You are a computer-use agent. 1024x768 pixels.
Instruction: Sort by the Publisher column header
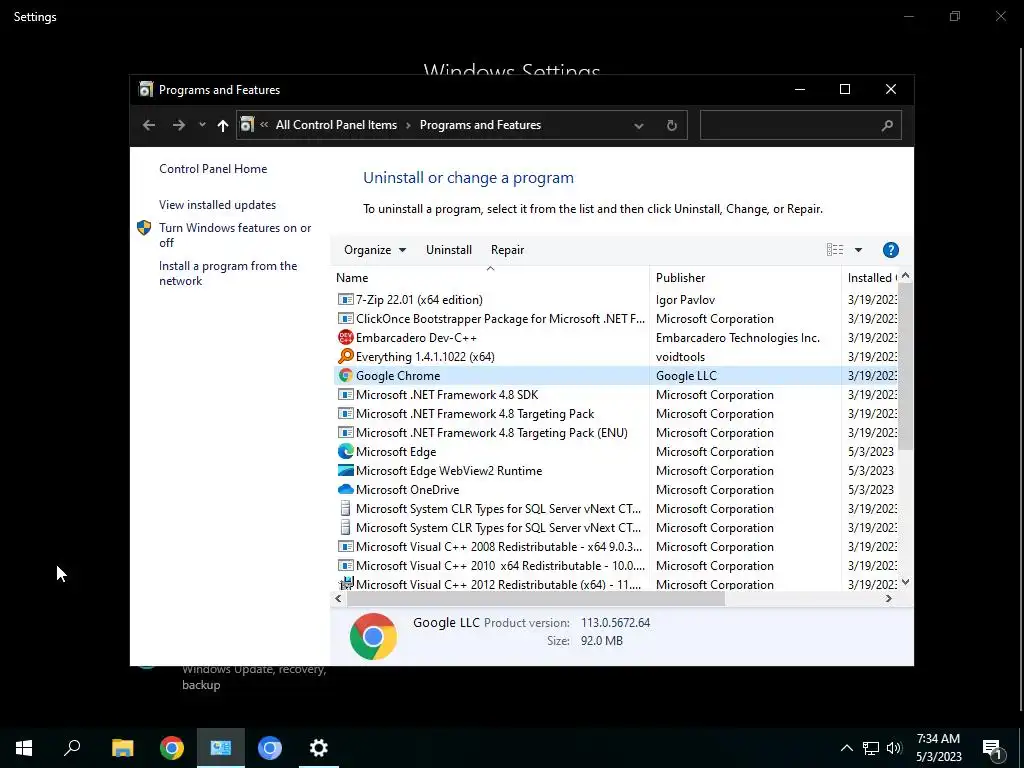[745, 278]
